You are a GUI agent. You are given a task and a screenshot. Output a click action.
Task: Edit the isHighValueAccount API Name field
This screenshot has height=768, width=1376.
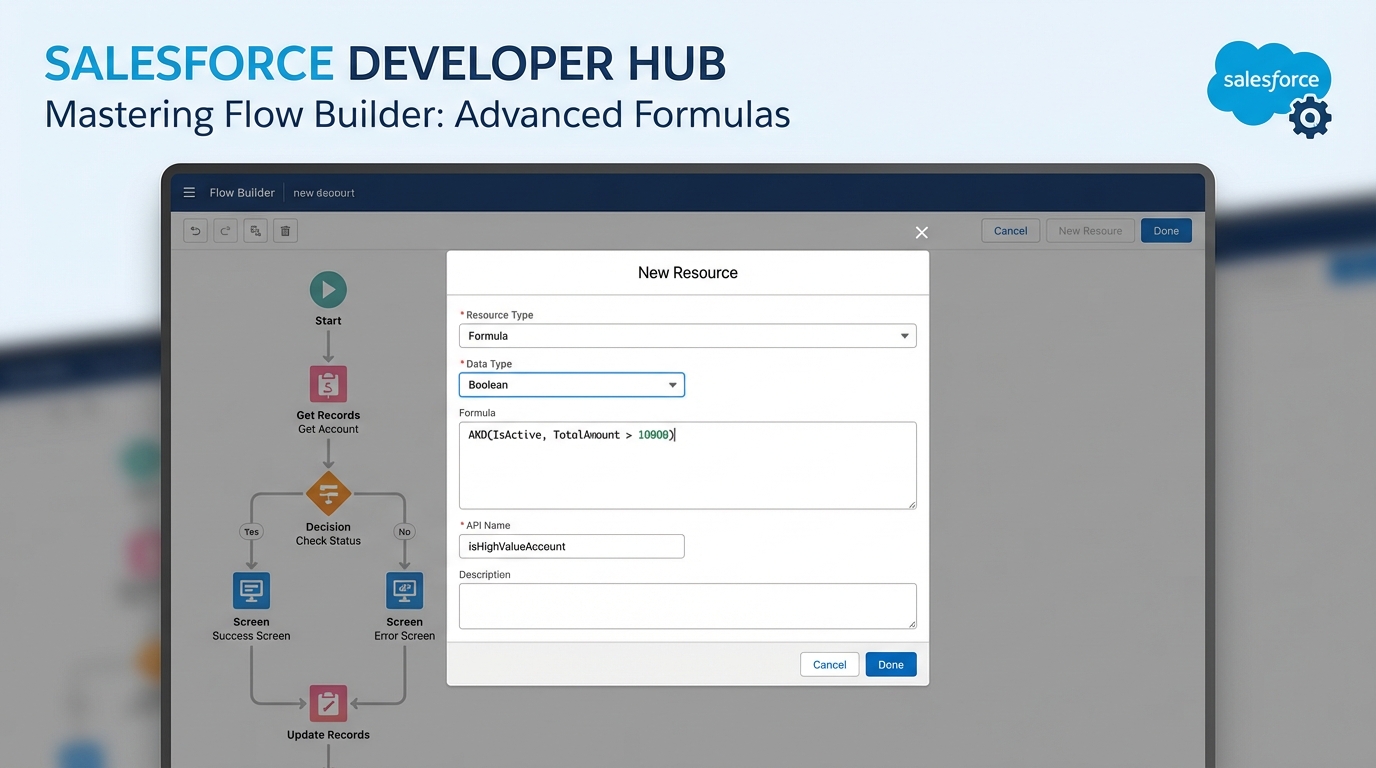[x=571, y=546]
